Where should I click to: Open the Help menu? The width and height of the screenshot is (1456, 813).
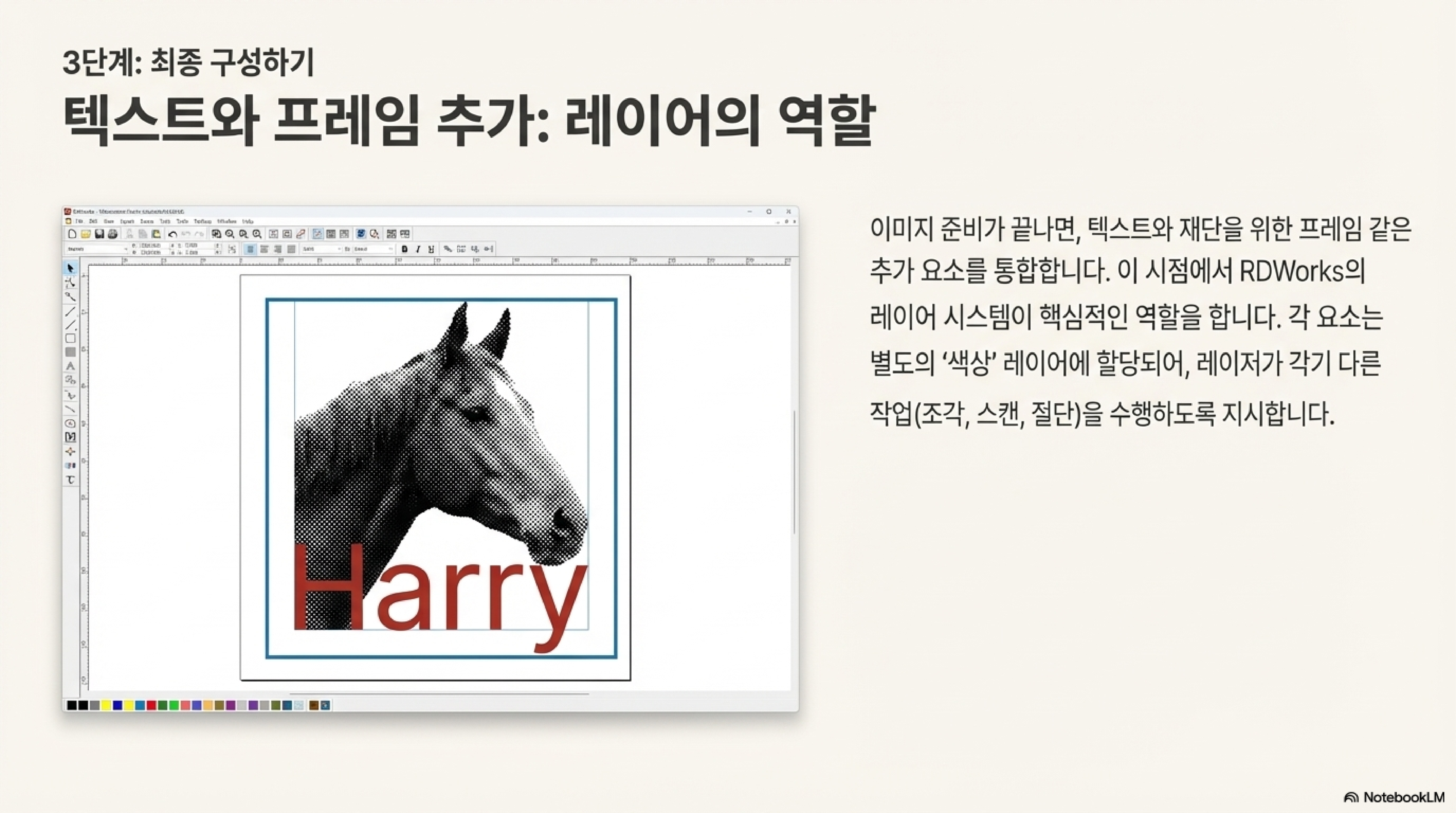248,222
